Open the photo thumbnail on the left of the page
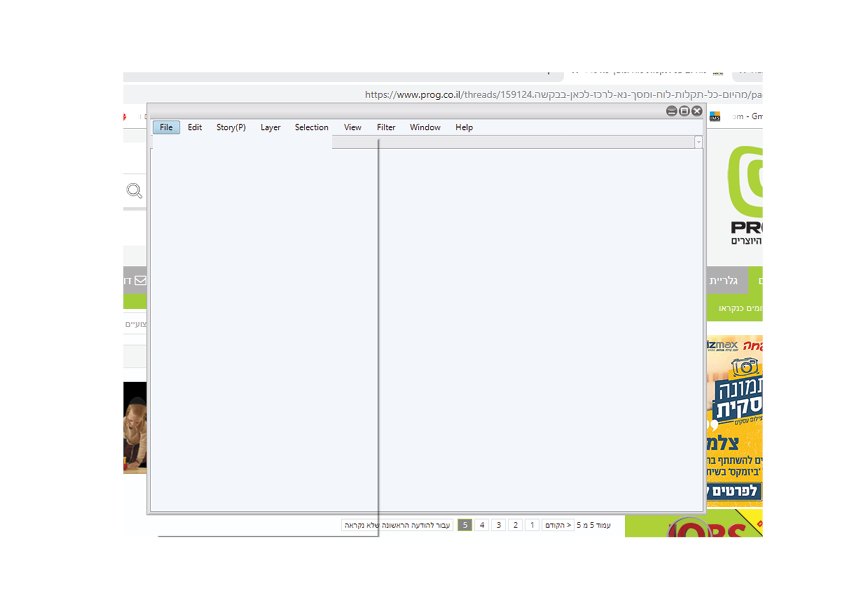Viewport: 842px width, 595px height. point(135,427)
